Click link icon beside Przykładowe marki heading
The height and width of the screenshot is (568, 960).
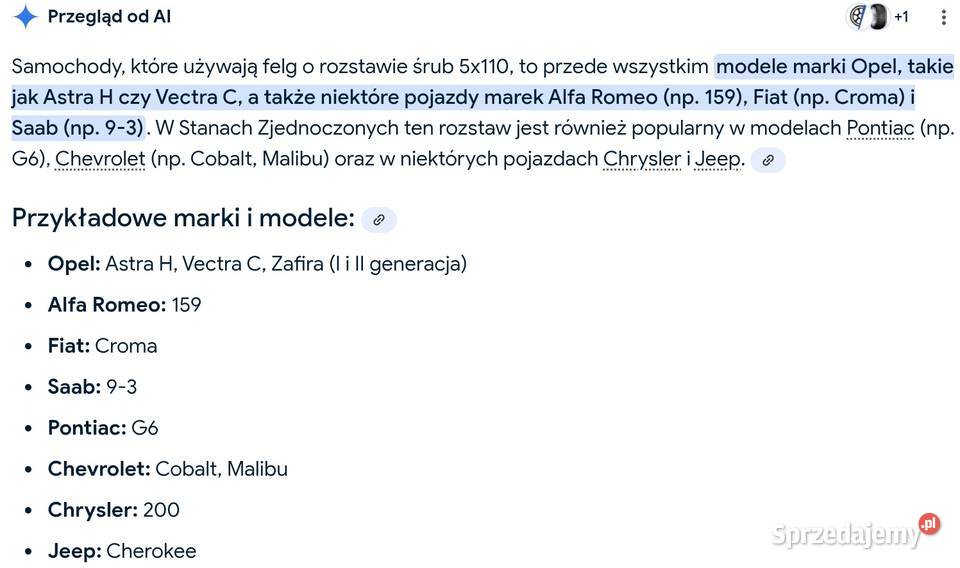pos(379,220)
